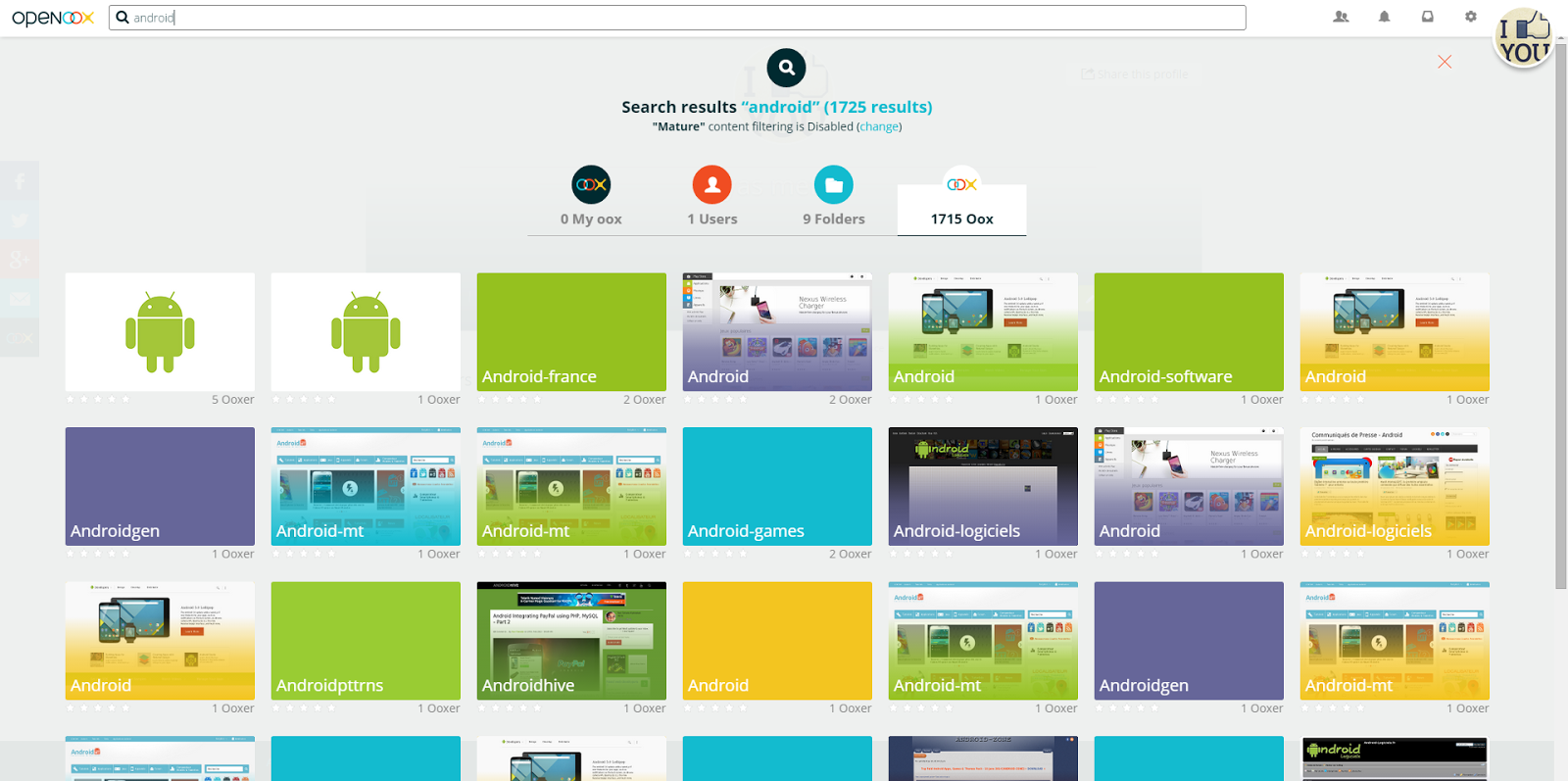
Task: Click the I like YOU profile avatar
Action: [1523, 37]
